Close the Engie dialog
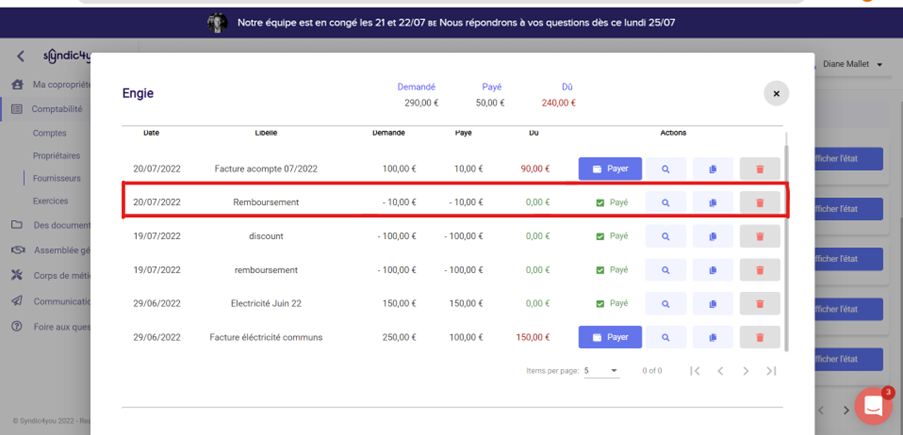 point(776,93)
